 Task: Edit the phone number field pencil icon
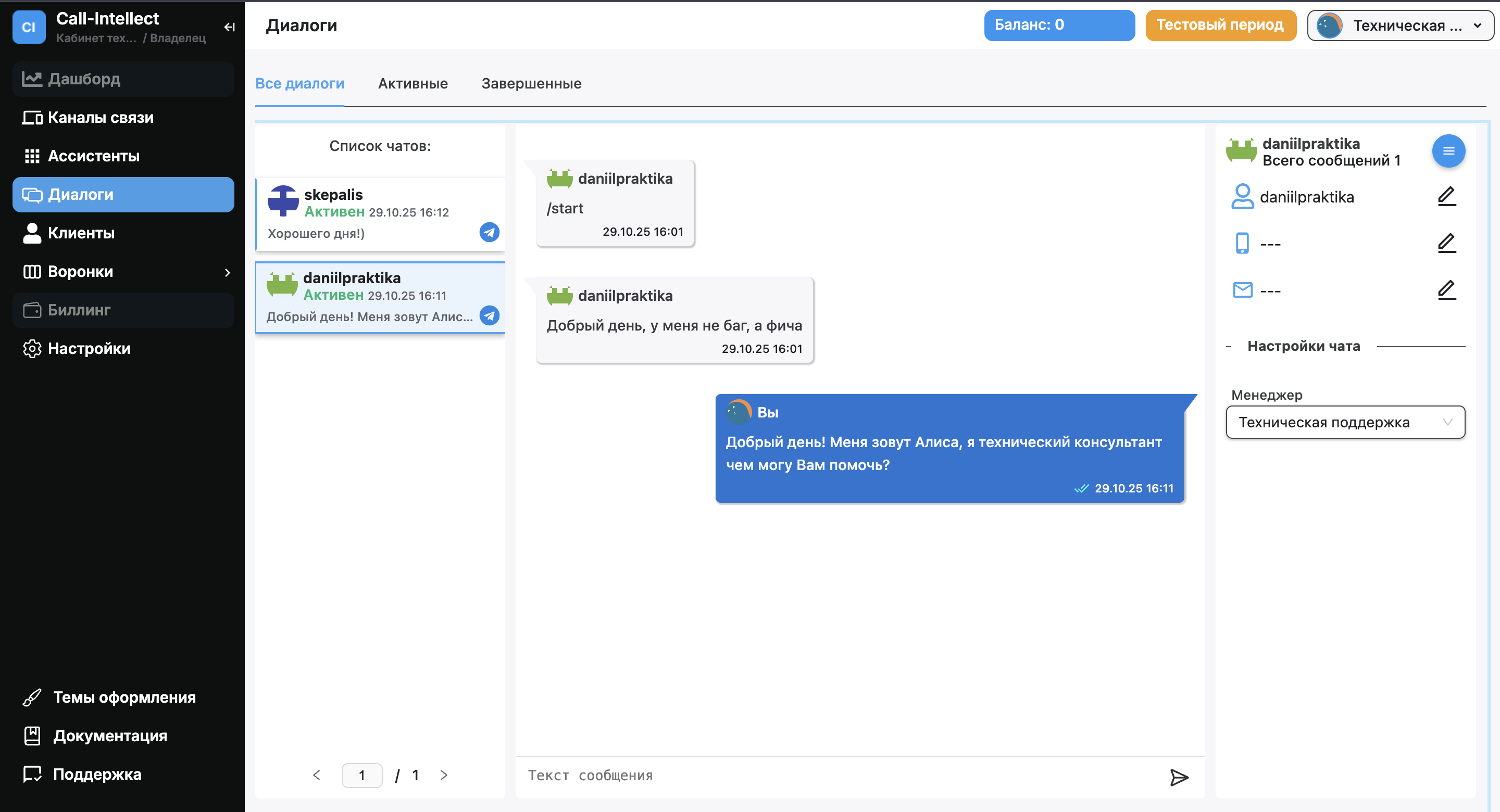(1446, 243)
